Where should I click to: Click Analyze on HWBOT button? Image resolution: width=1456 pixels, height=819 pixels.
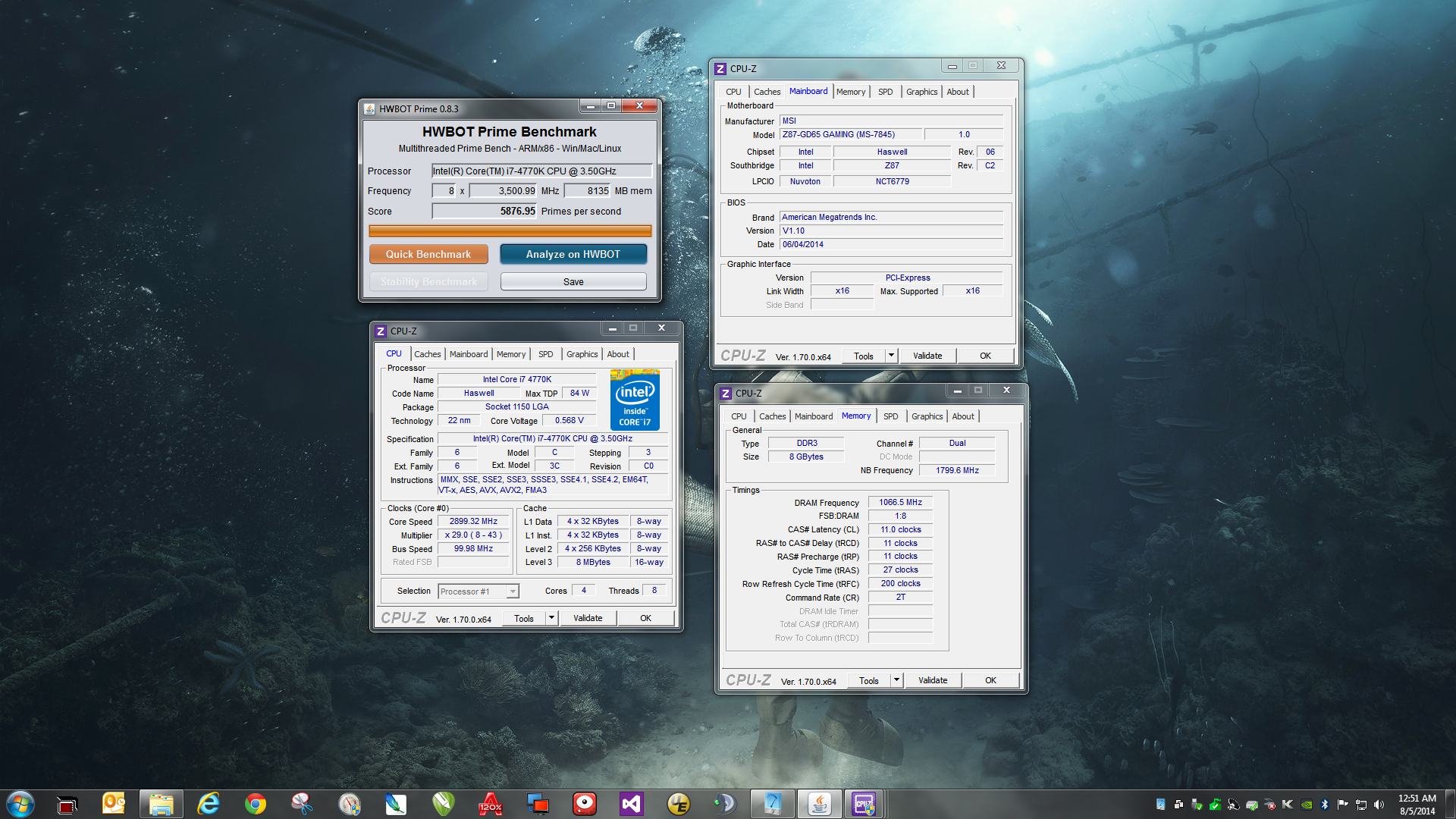[573, 254]
